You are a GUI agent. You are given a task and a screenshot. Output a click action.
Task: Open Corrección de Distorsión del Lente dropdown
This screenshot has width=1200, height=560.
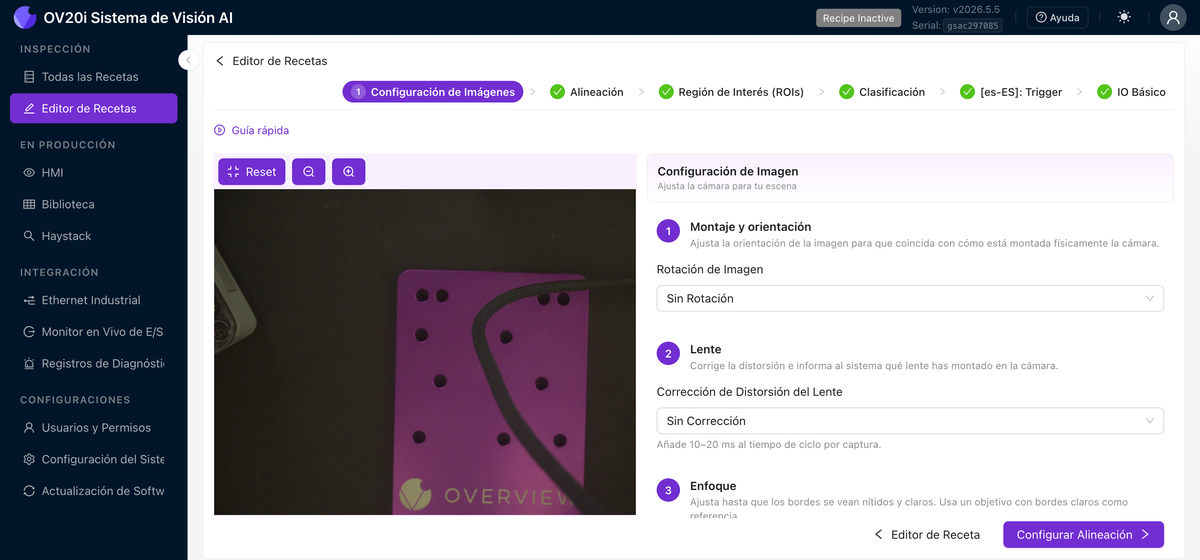[910, 421]
